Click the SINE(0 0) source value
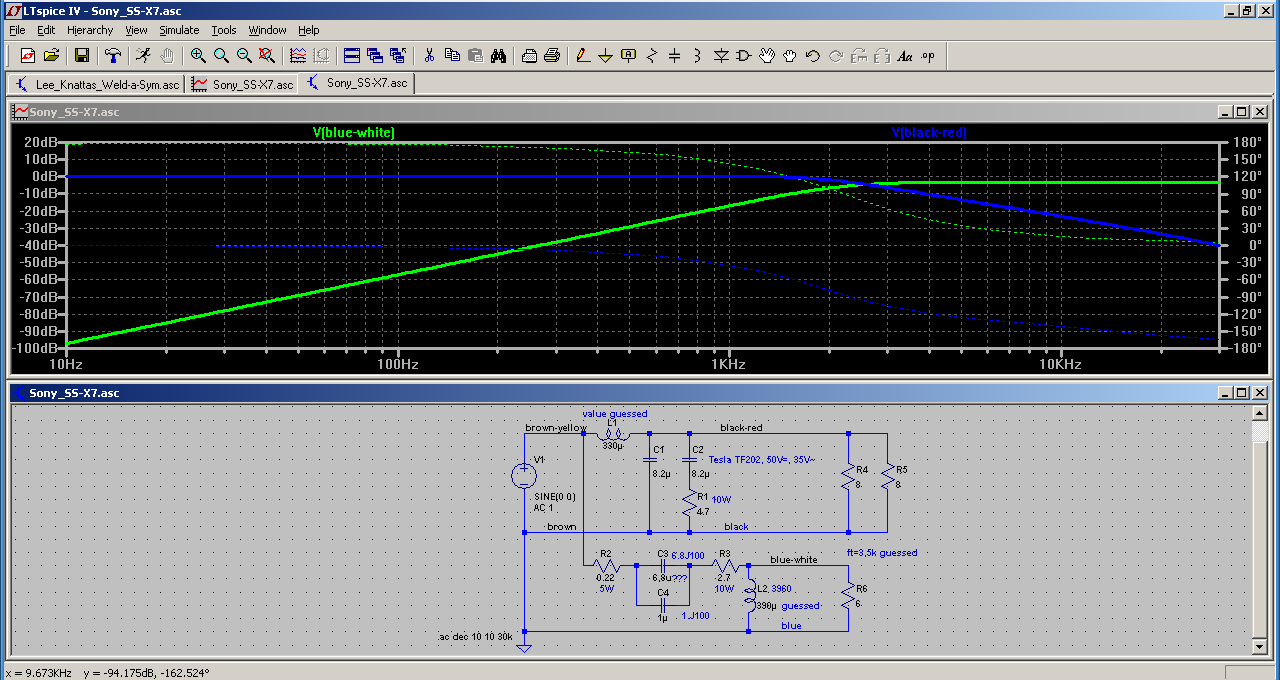The width and height of the screenshot is (1280, 680). pyautogui.click(x=554, y=497)
